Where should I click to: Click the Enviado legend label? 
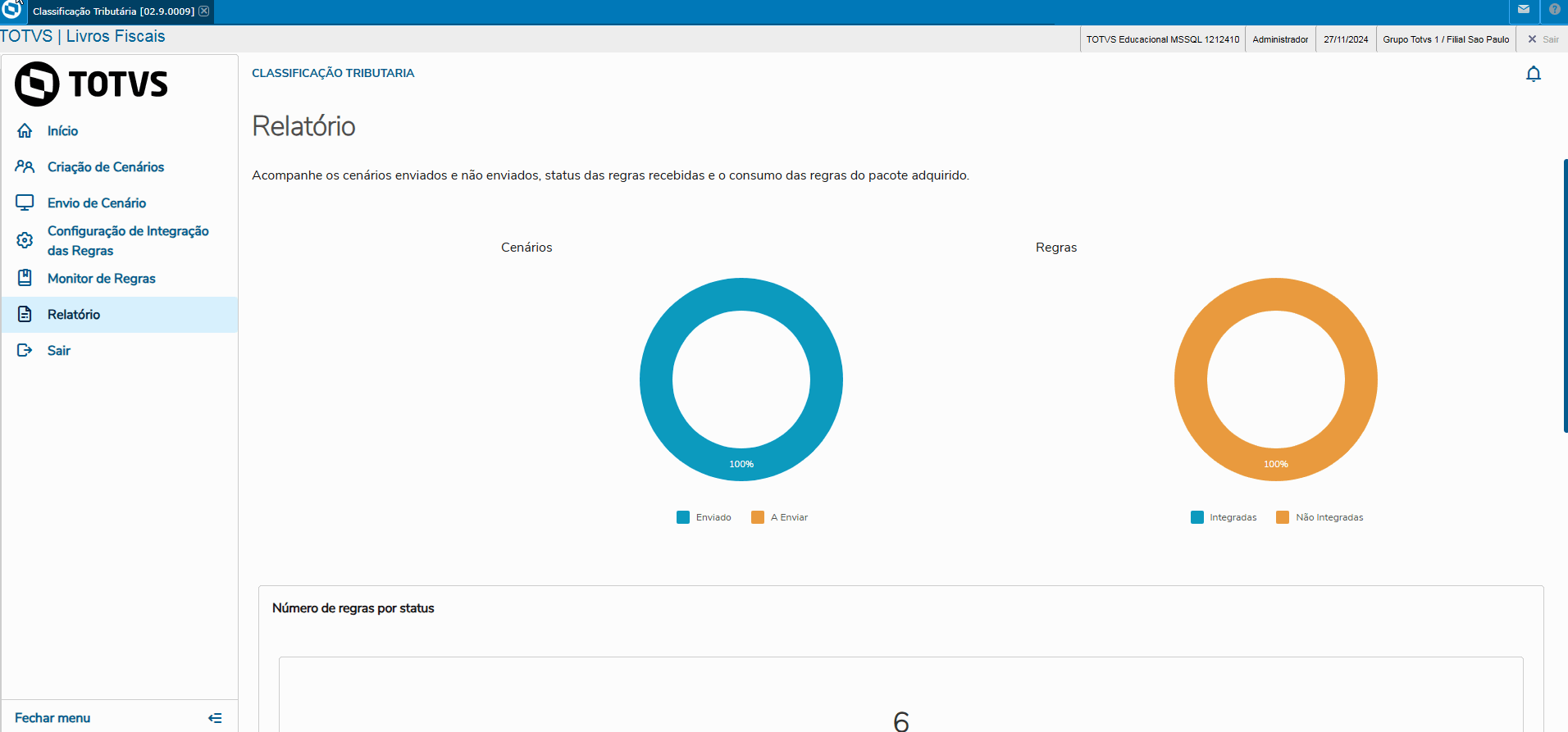pyautogui.click(x=713, y=517)
